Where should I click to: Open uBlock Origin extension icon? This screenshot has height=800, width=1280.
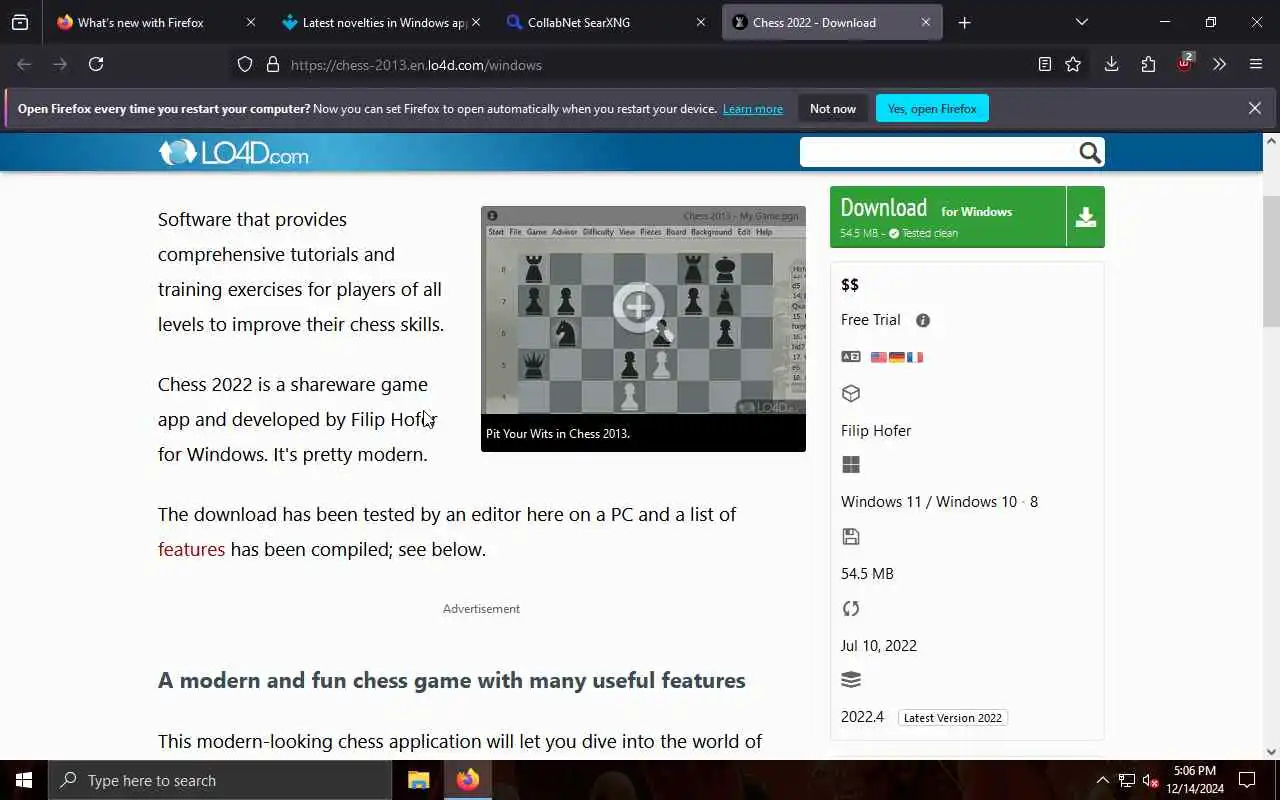tap(1185, 63)
